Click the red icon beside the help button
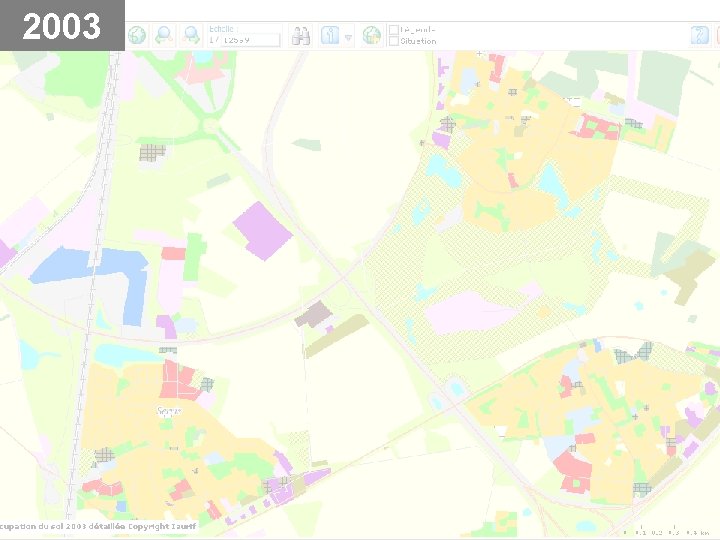 (717, 35)
